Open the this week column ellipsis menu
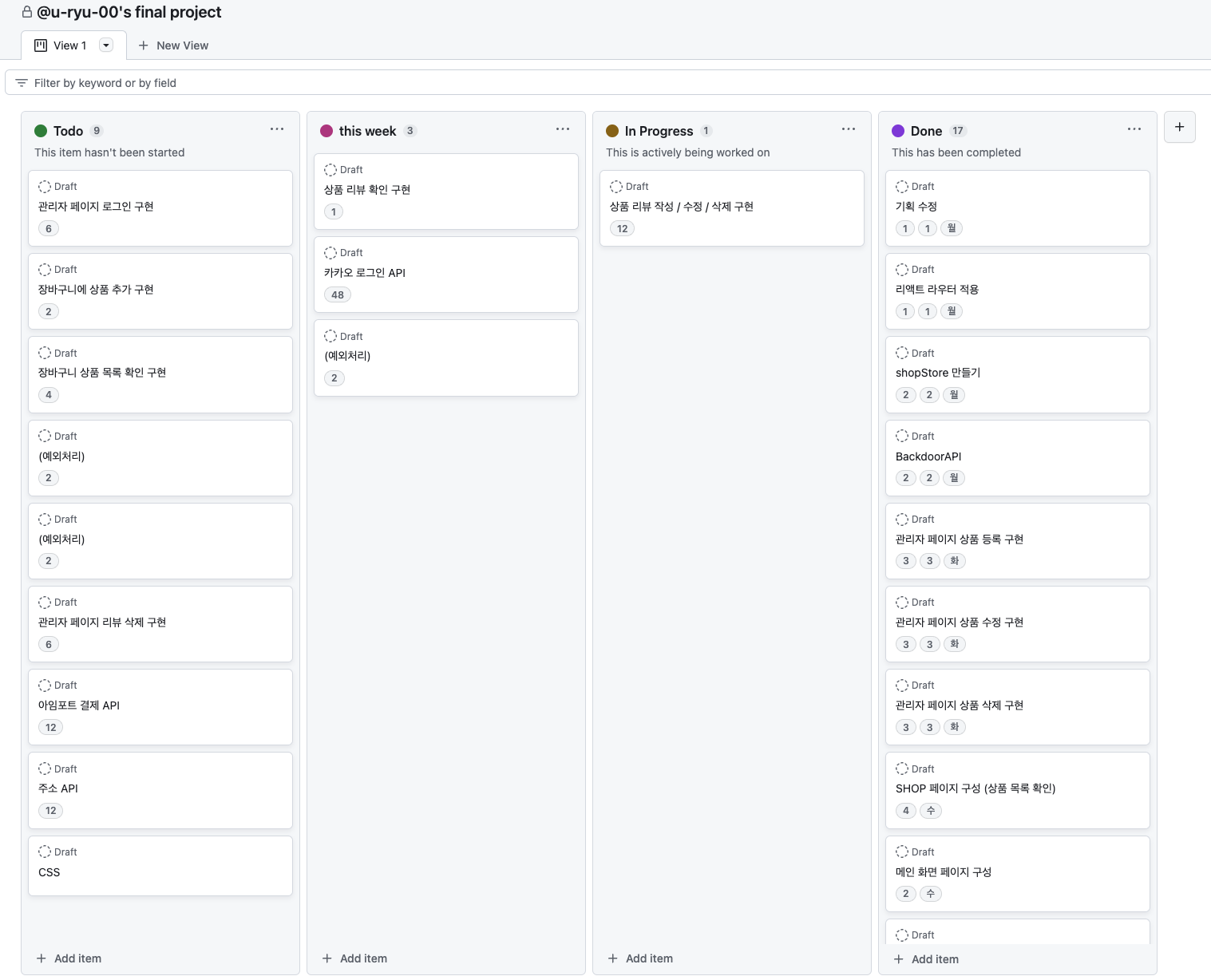 pyautogui.click(x=563, y=129)
